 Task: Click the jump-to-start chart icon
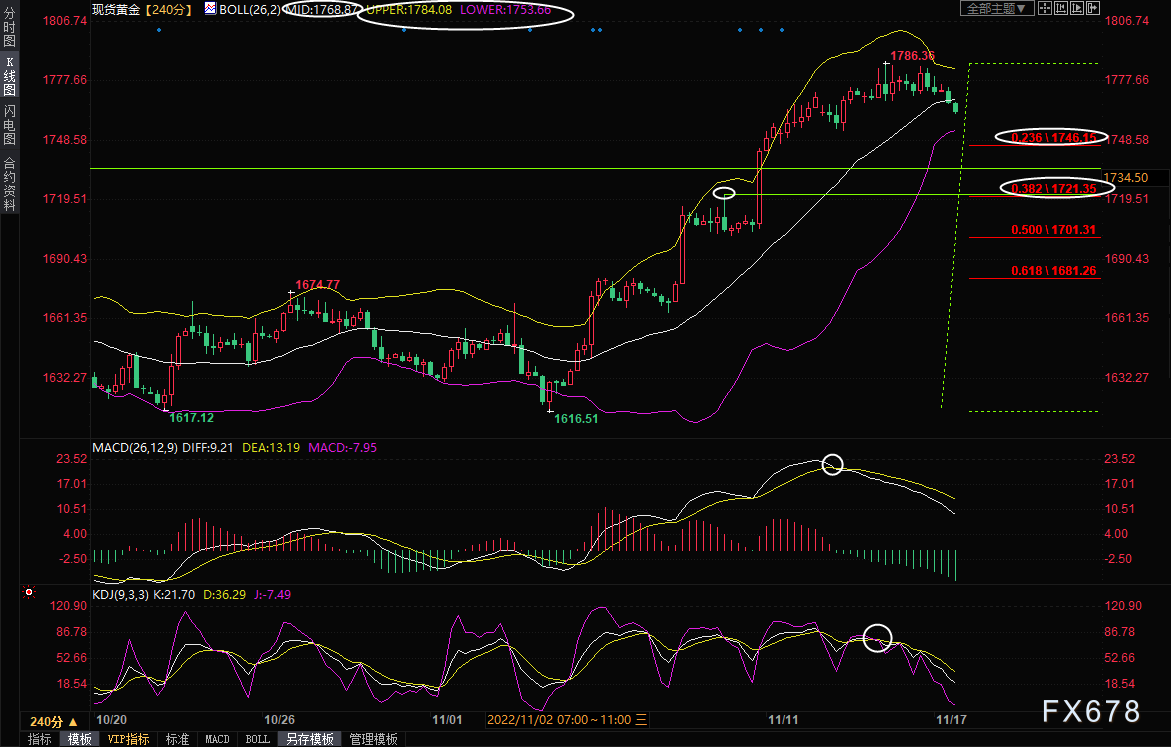pyautogui.click(x=1059, y=8)
